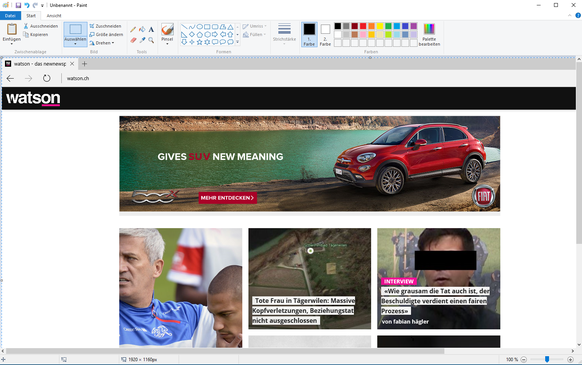
Task: Click the Ausschneiden button
Action: coord(41,26)
